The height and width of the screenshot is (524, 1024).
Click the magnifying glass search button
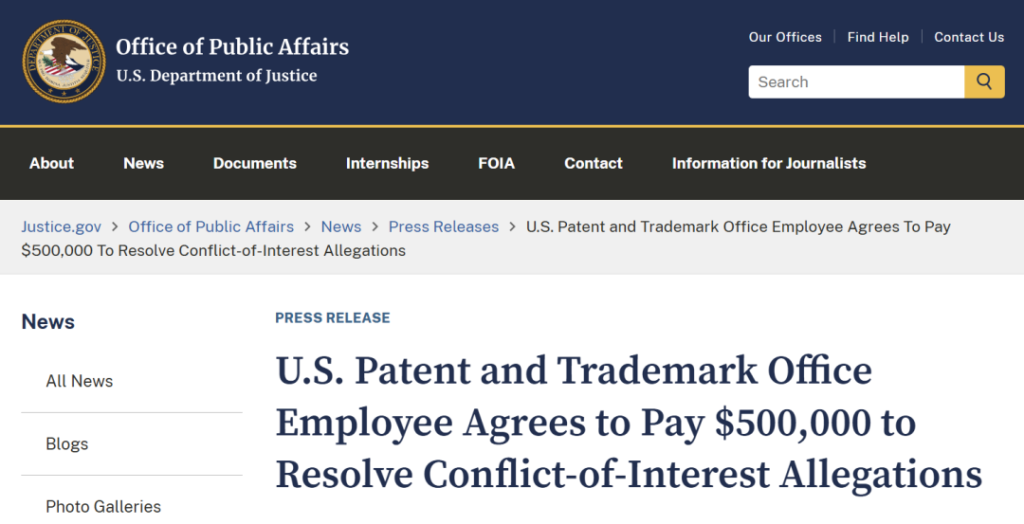(x=984, y=82)
